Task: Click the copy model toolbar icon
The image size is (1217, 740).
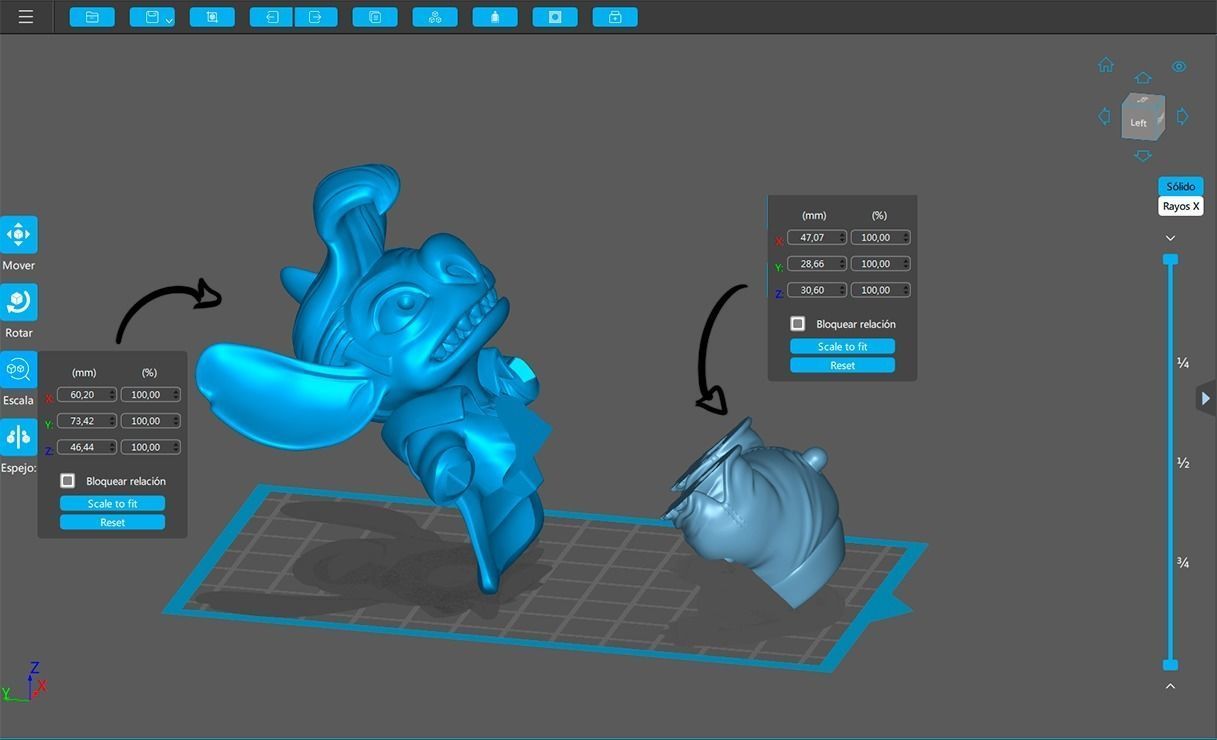Action: click(375, 17)
